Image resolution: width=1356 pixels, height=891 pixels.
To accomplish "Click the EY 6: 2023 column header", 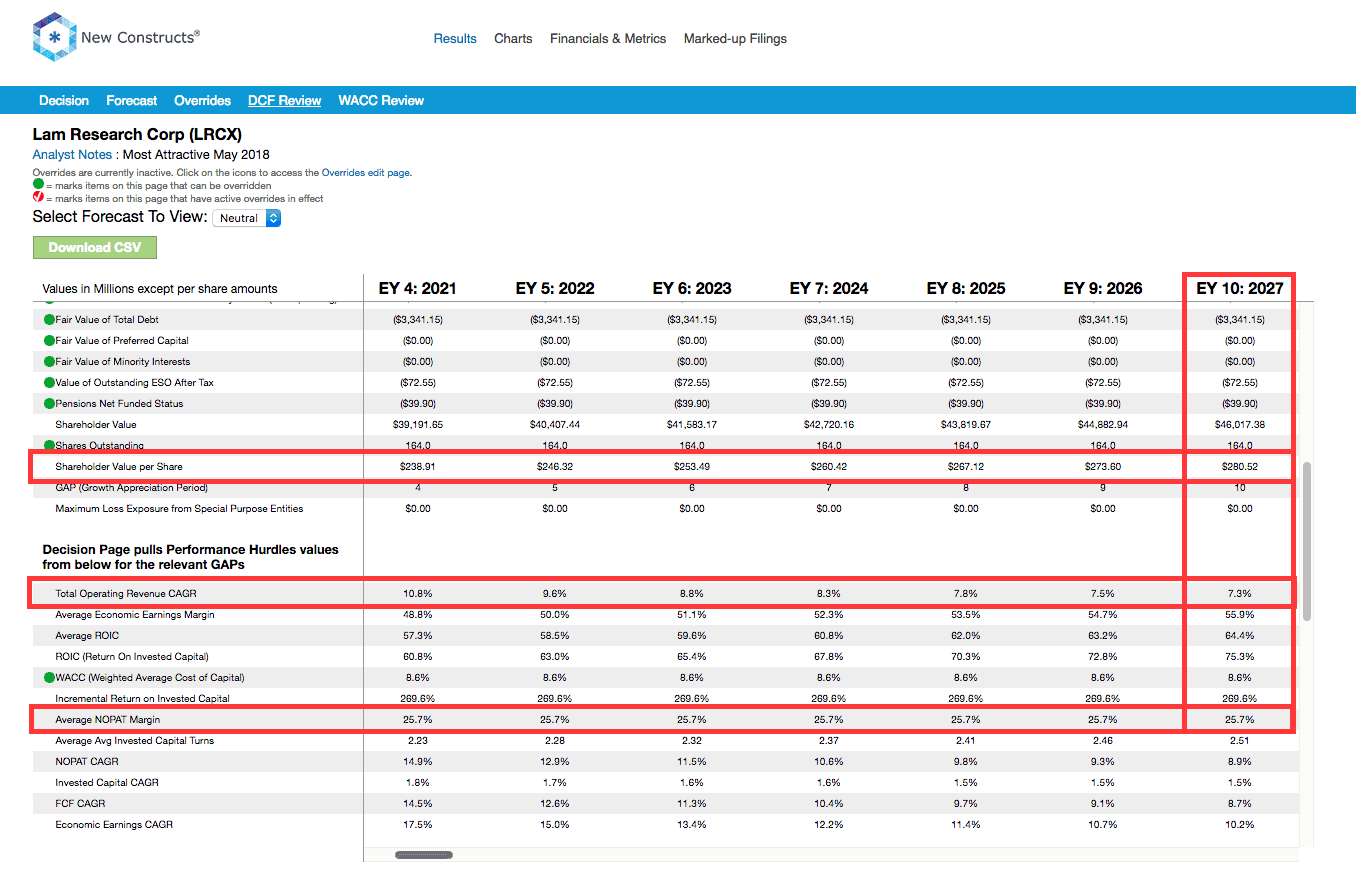I will point(692,288).
